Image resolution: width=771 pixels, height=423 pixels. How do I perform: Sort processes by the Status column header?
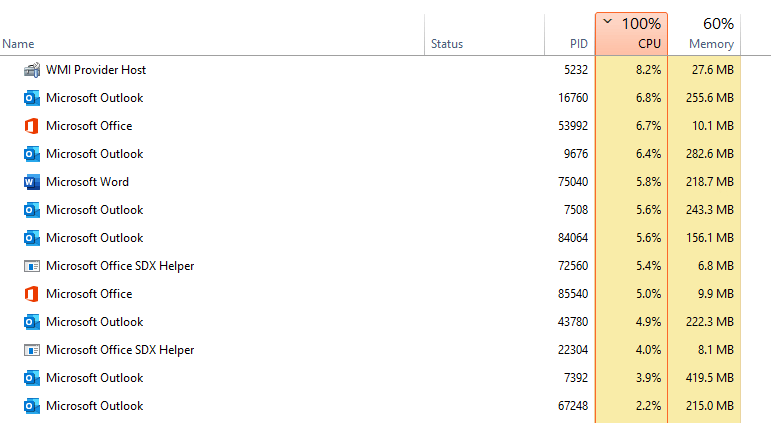[x=446, y=44]
